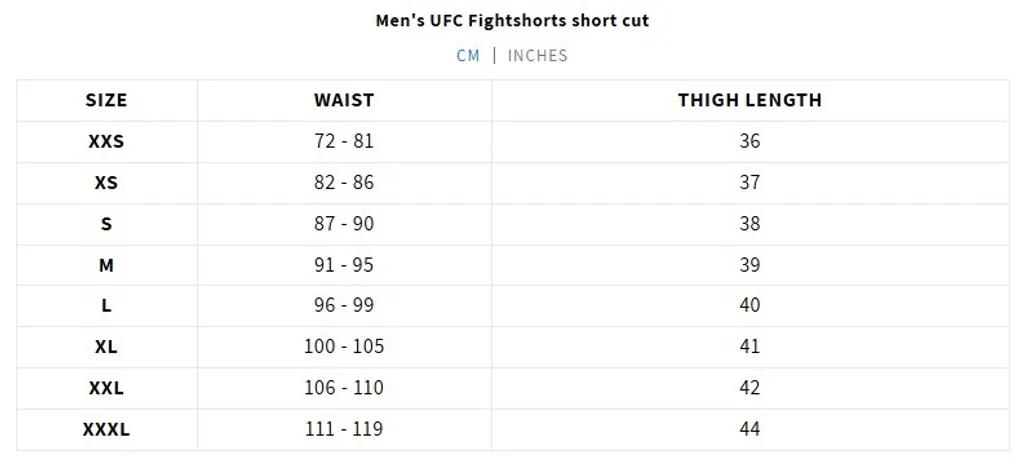
Task: Click the Men's UFC Fightshorts title
Action: tap(512, 20)
